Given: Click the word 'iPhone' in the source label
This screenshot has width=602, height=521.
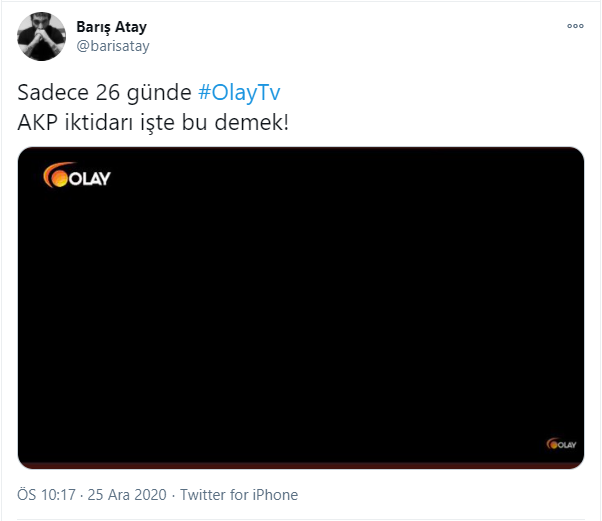Looking at the screenshot, I should 275,495.
